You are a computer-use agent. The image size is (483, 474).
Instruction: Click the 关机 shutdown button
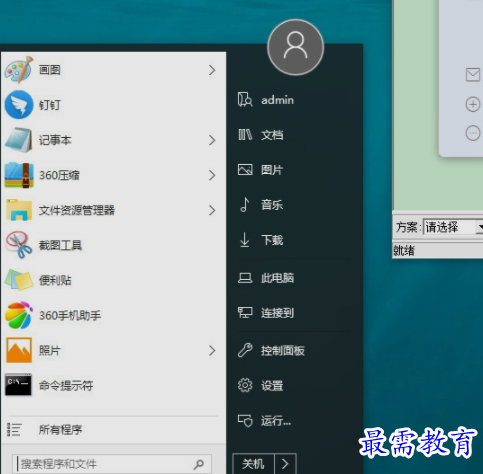coord(253,464)
